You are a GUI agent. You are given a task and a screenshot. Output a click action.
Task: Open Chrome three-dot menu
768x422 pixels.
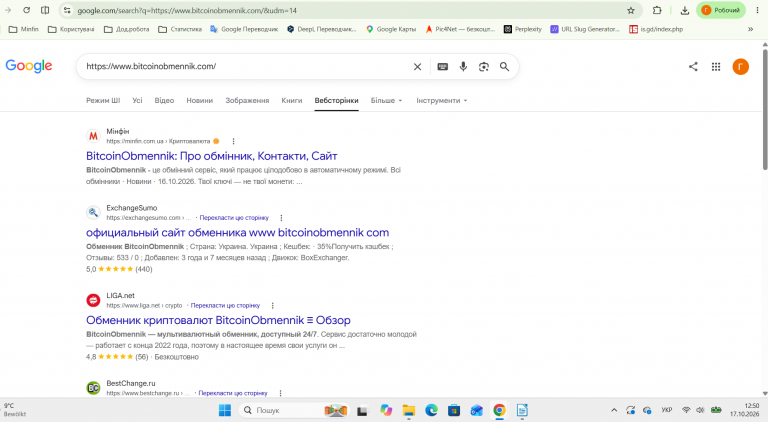757,10
